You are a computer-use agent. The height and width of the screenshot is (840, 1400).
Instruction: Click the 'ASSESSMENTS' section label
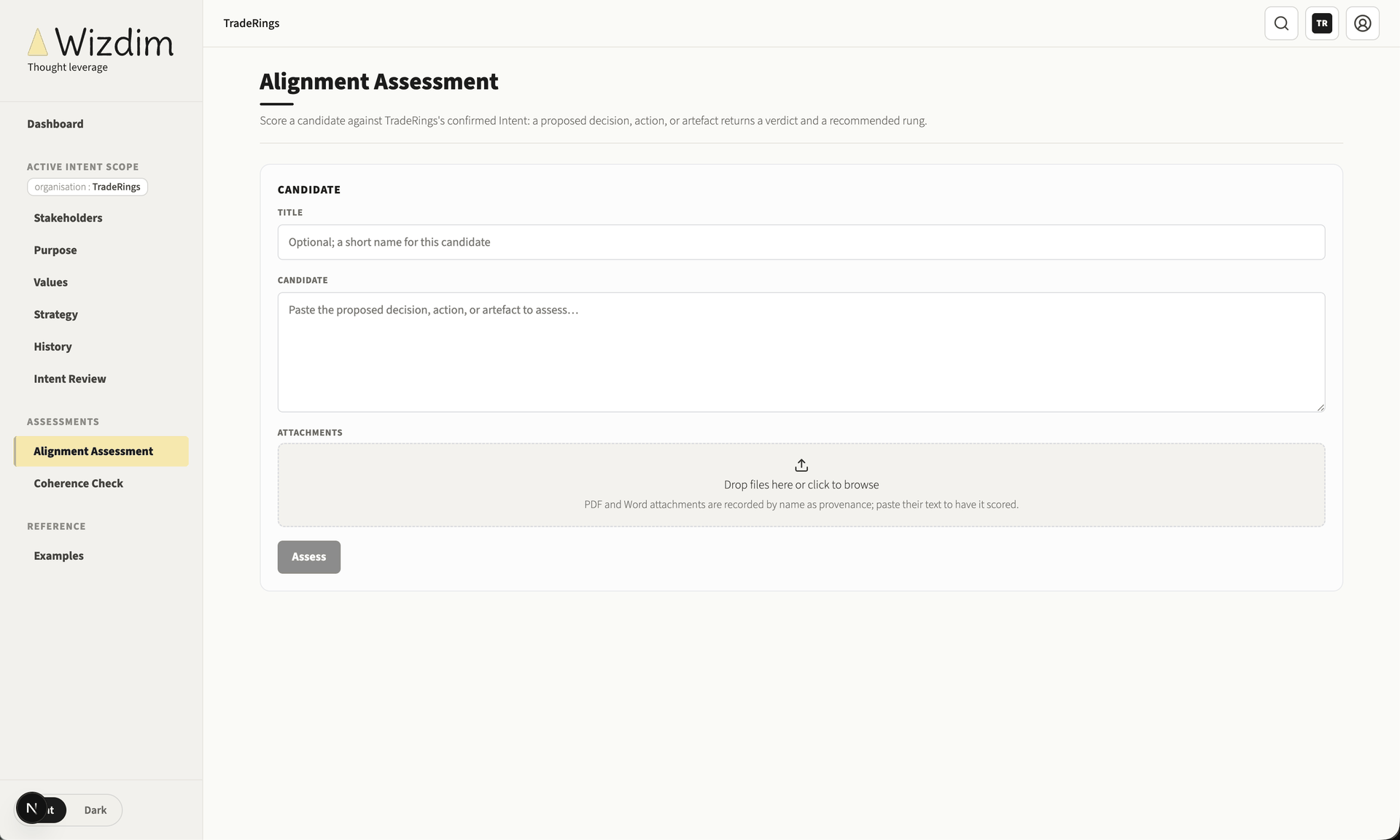63,421
